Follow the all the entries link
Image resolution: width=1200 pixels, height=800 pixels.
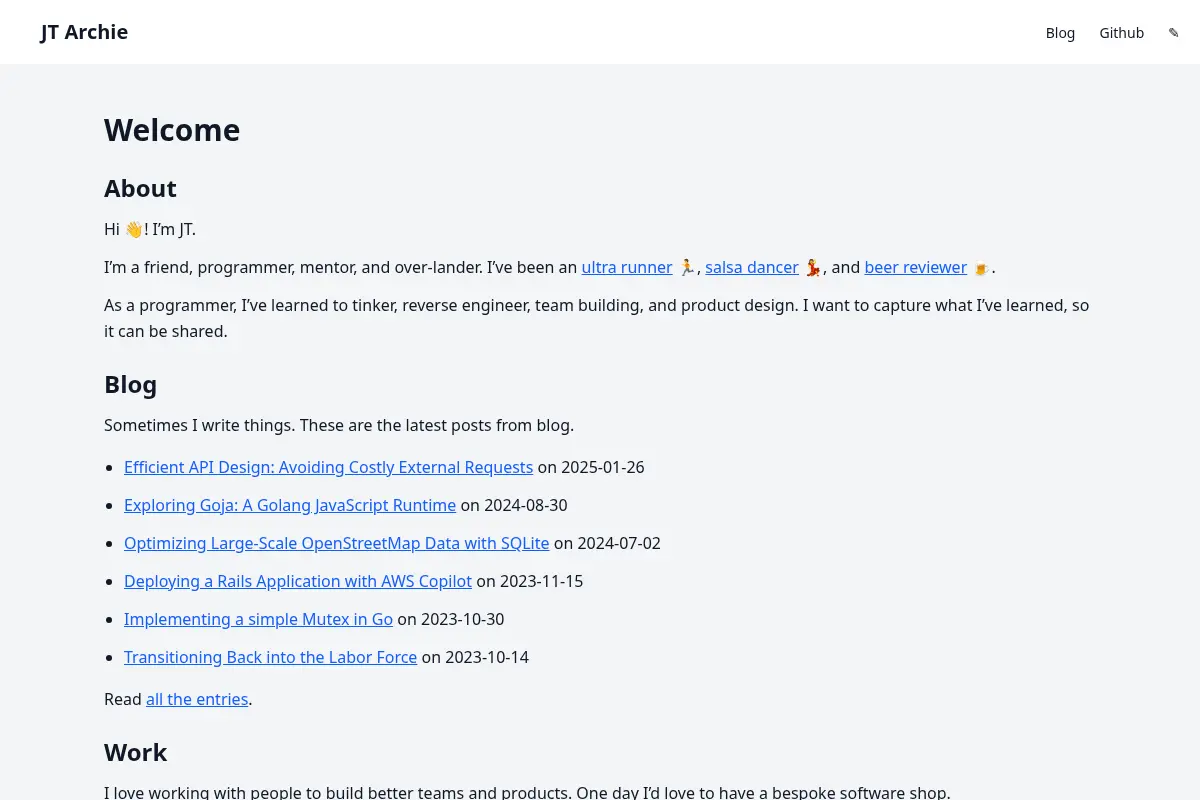(x=197, y=699)
